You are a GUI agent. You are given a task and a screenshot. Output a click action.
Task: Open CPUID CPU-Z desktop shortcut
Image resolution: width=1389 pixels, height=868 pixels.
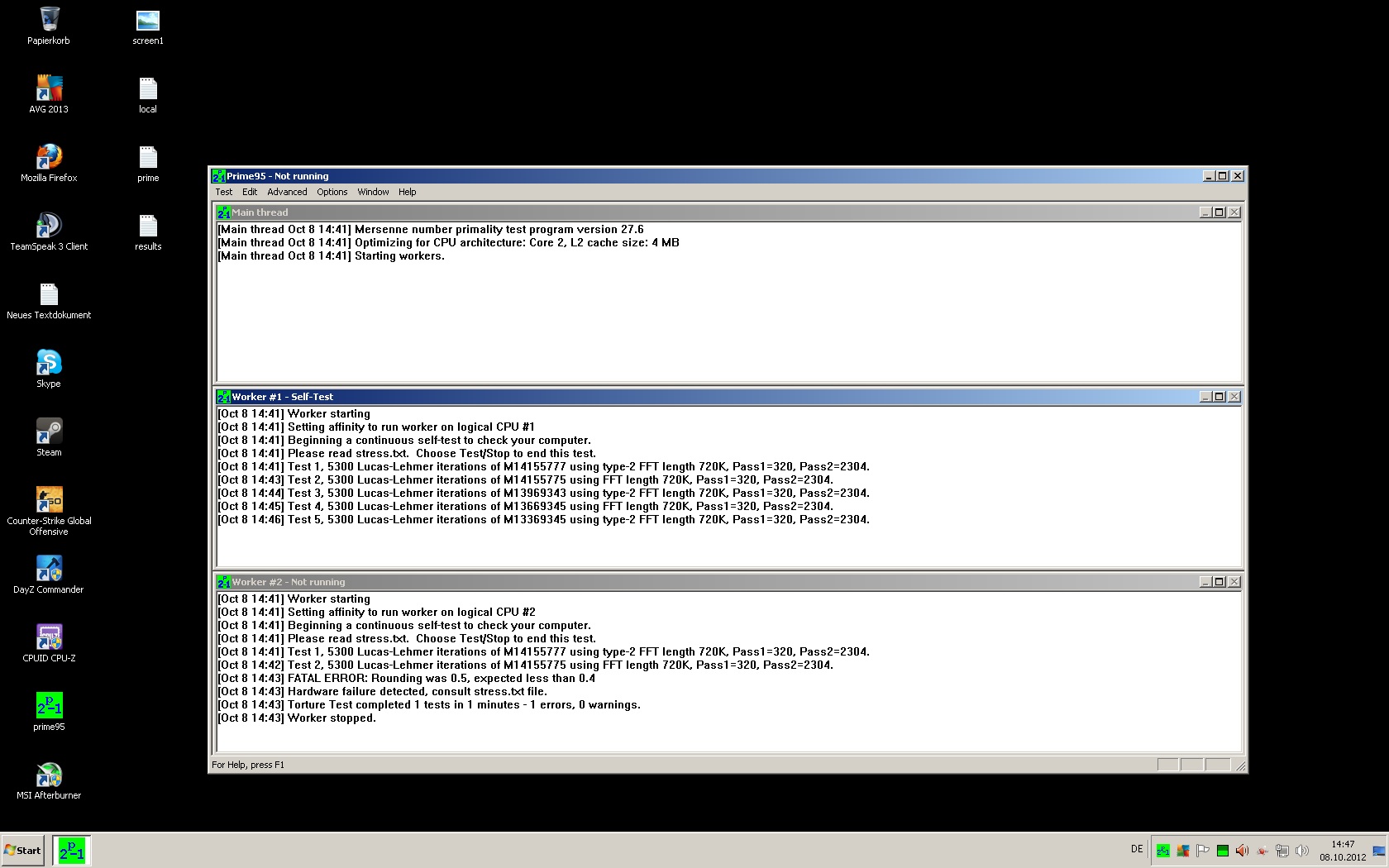(49, 643)
